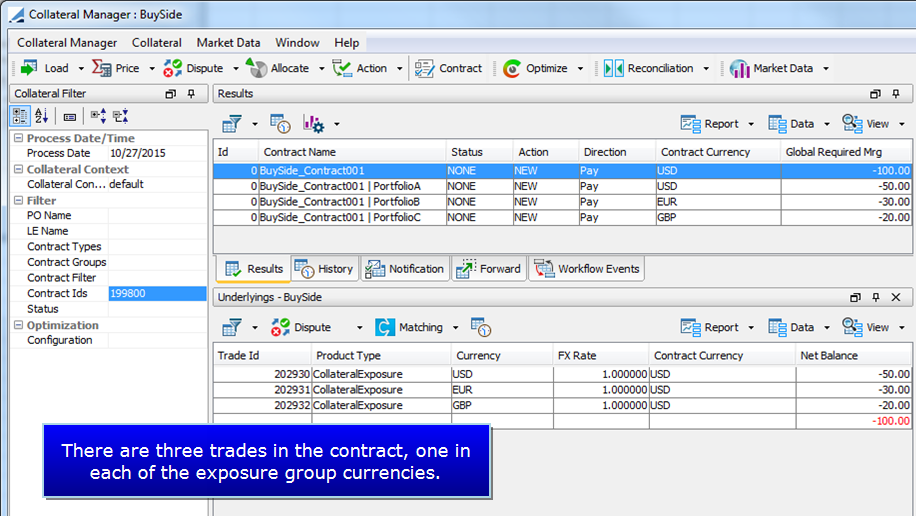This screenshot has width=916, height=516.
Task: Open the Collateral menu
Action: [157, 43]
